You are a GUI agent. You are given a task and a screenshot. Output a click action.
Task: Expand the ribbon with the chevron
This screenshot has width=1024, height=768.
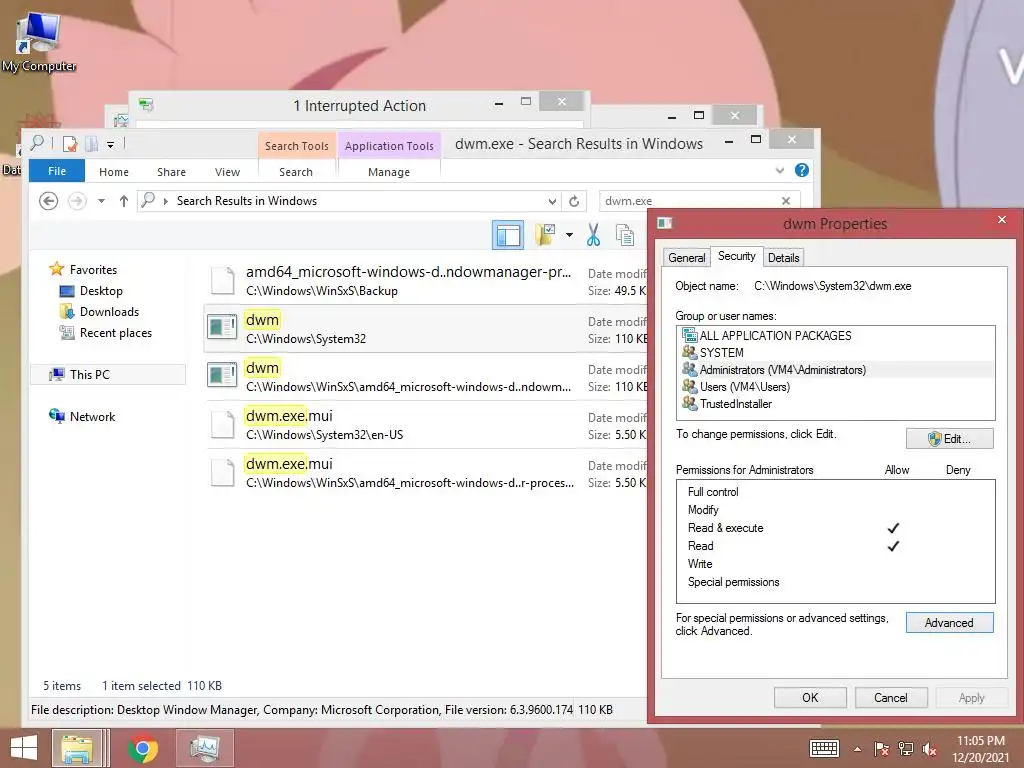pyautogui.click(x=780, y=170)
